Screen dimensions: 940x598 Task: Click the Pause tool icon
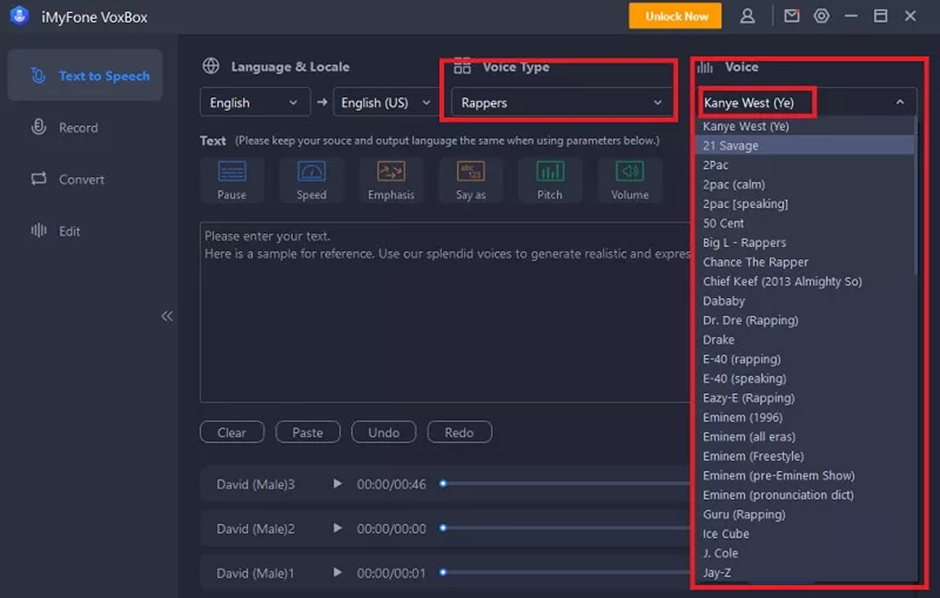[x=232, y=171]
